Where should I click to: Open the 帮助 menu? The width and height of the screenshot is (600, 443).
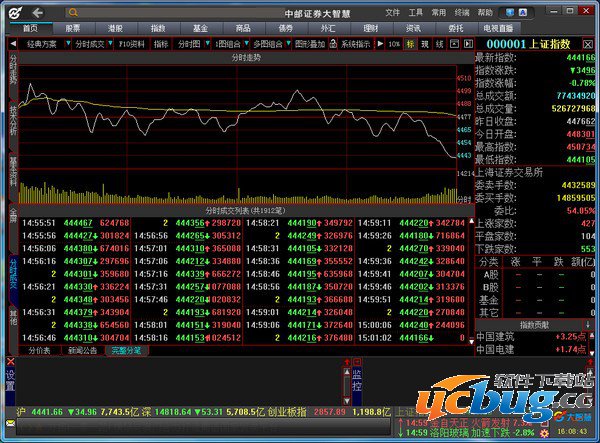click(485, 13)
